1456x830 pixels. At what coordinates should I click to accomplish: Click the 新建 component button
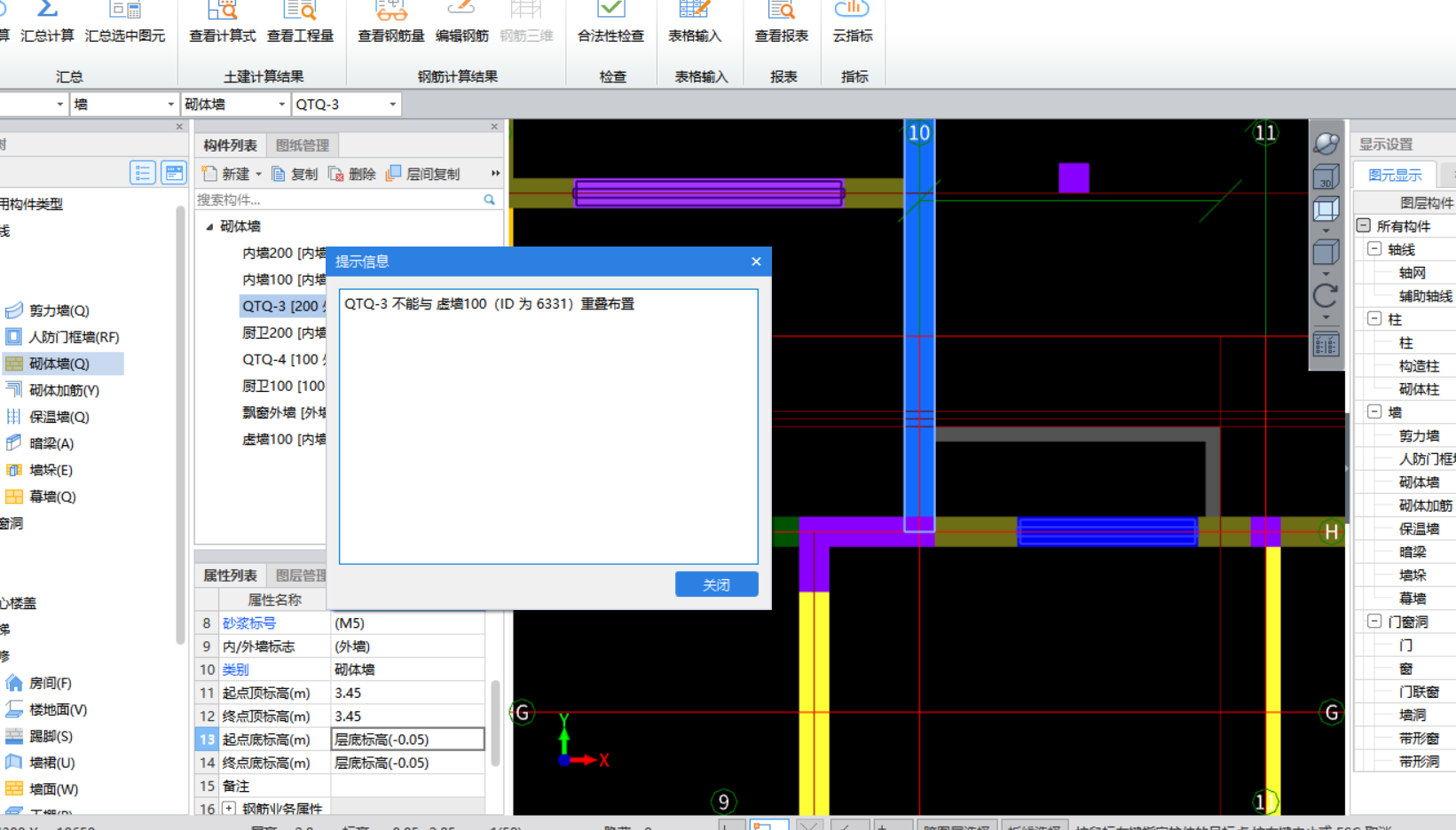[x=227, y=174]
